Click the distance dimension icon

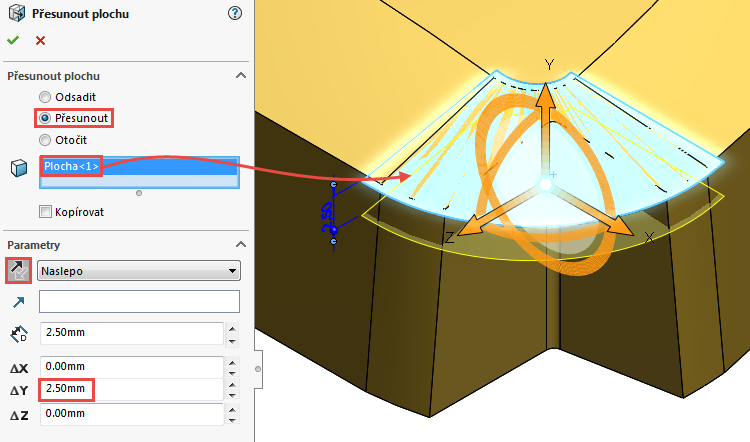tap(19, 334)
